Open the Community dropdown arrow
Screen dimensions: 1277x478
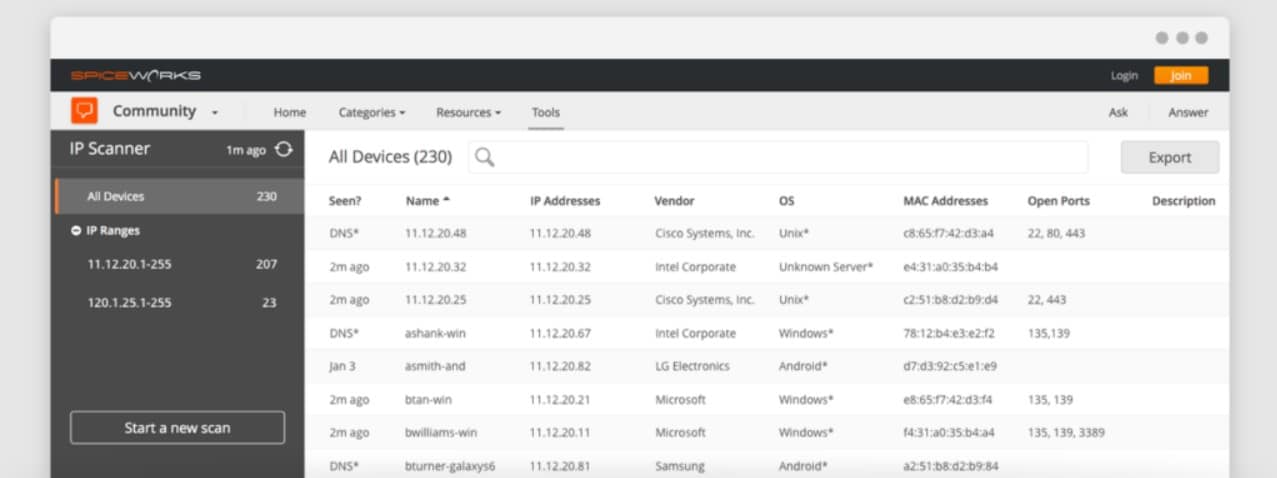pos(215,113)
